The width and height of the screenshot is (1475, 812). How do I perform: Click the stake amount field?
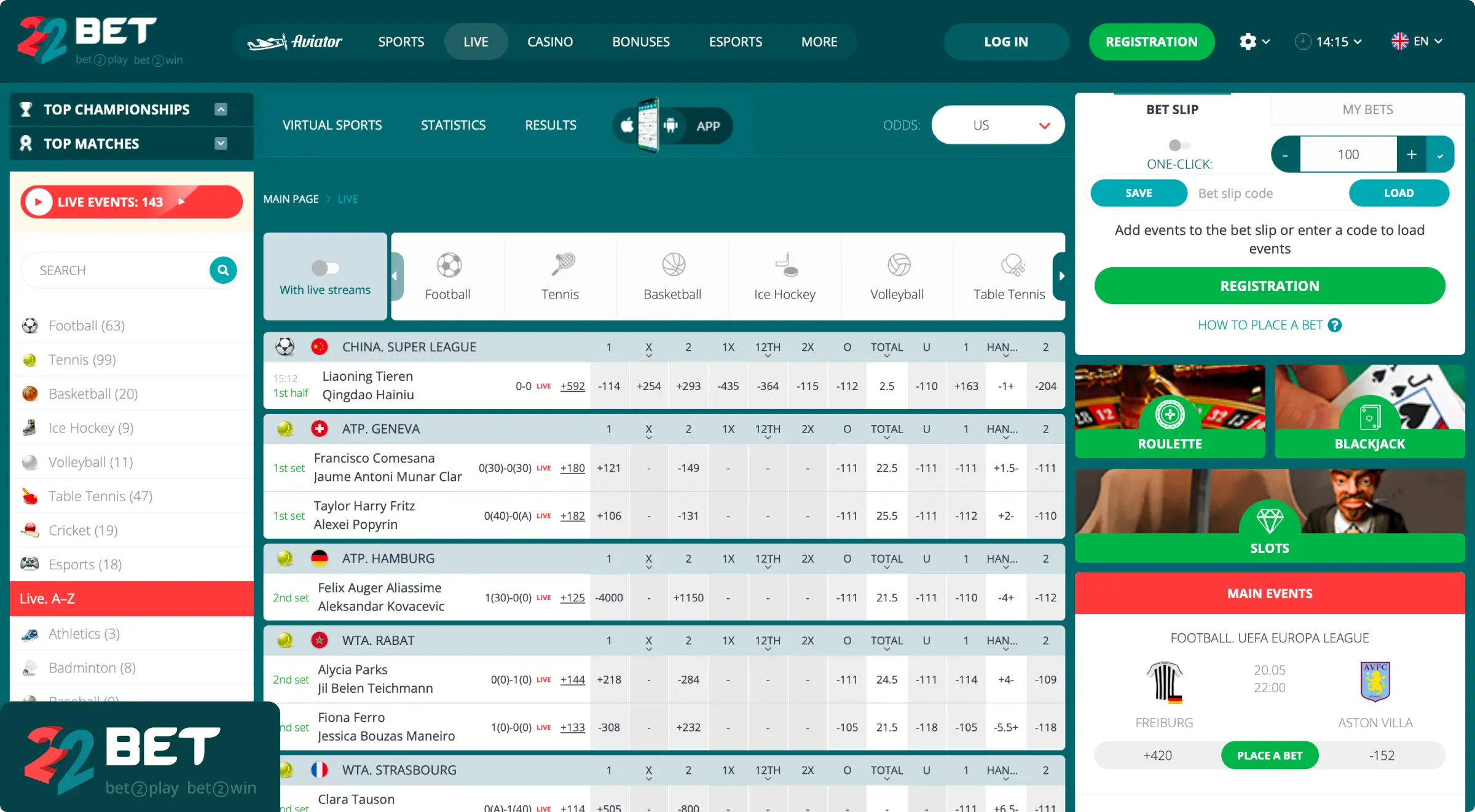point(1348,155)
